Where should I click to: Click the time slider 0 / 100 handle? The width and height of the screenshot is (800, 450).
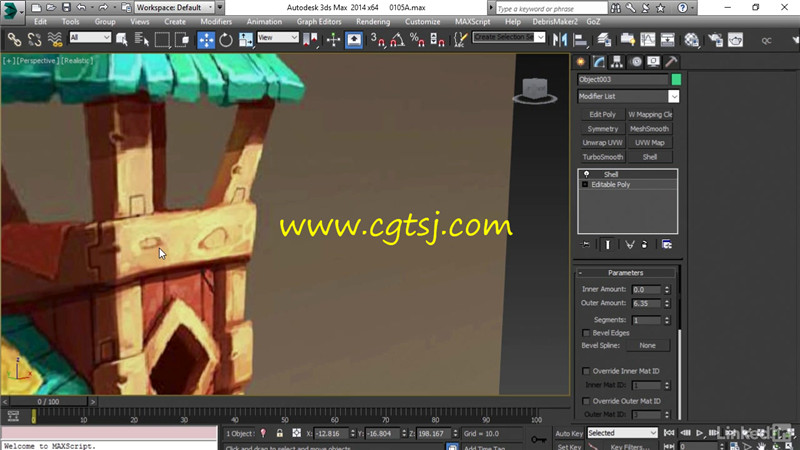click(x=48, y=402)
